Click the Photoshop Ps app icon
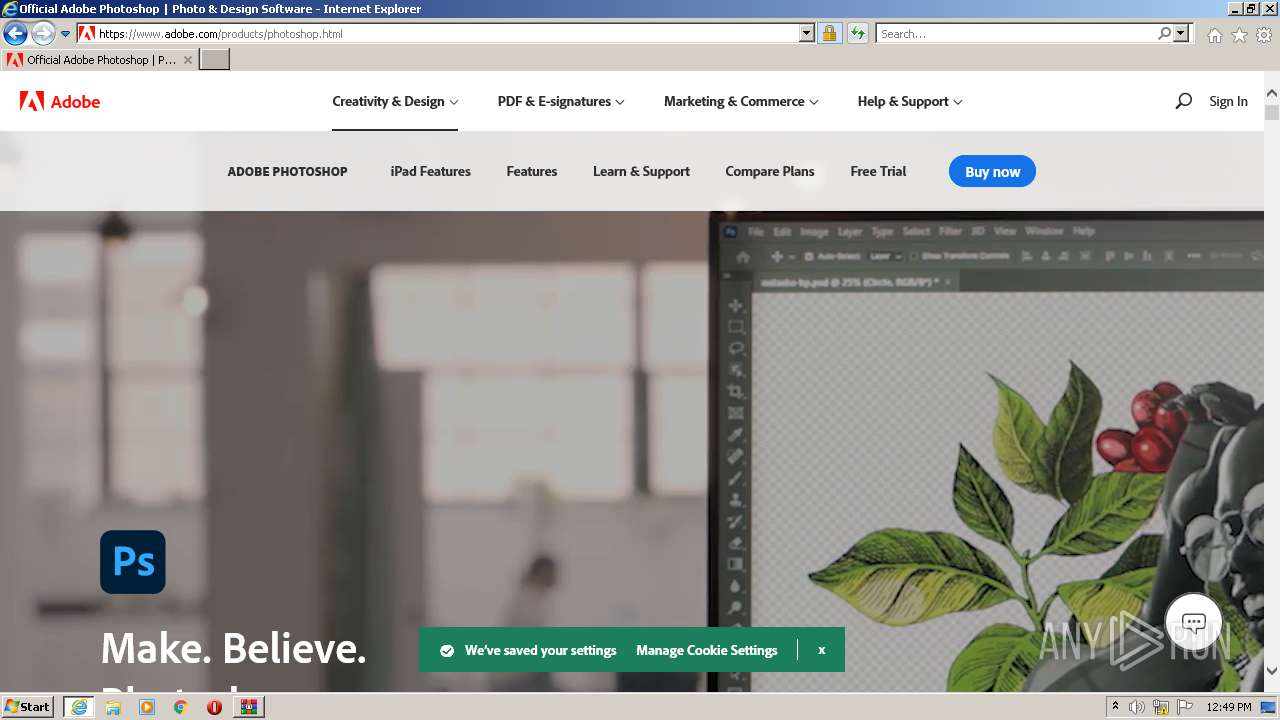The image size is (1280, 720). click(x=133, y=562)
